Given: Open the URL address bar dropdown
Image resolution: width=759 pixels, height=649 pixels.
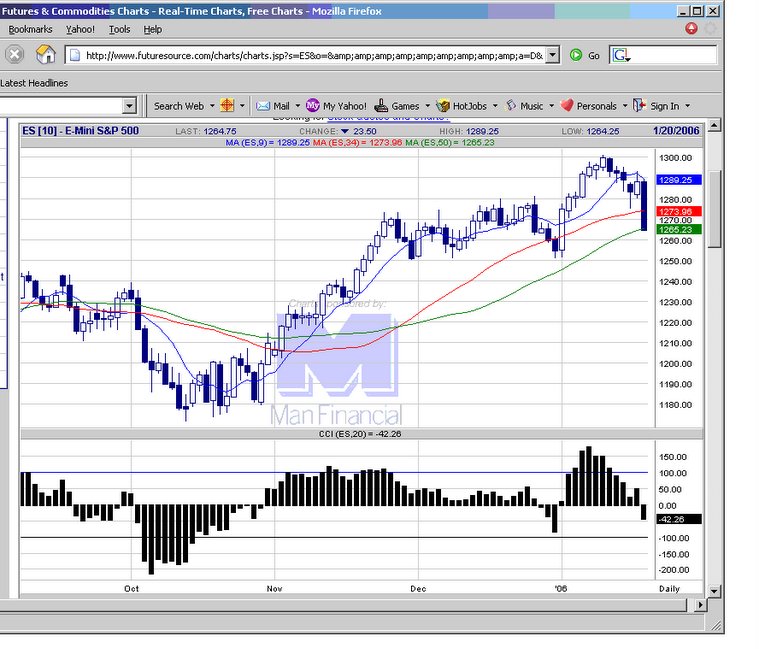Looking at the screenshot, I should click(x=552, y=55).
